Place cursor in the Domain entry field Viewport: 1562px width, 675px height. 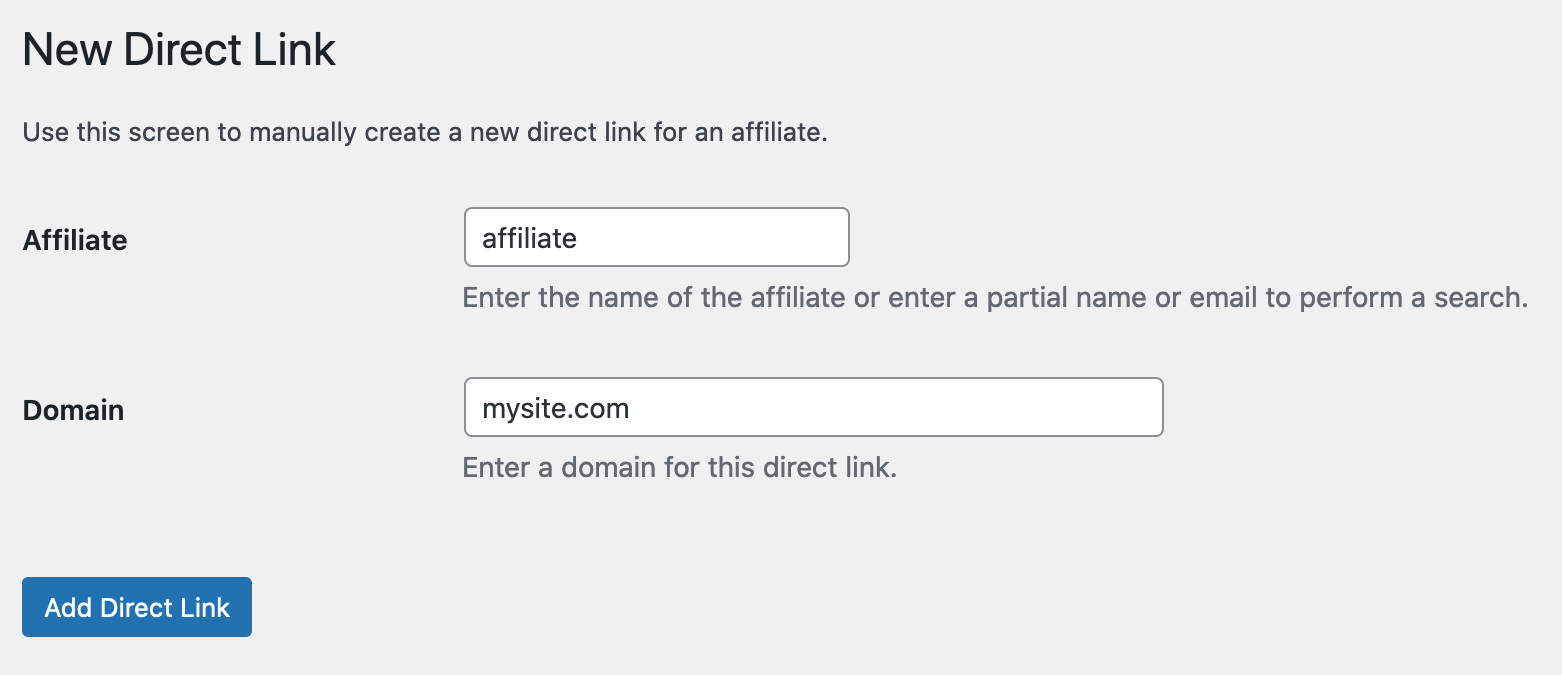[812, 407]
